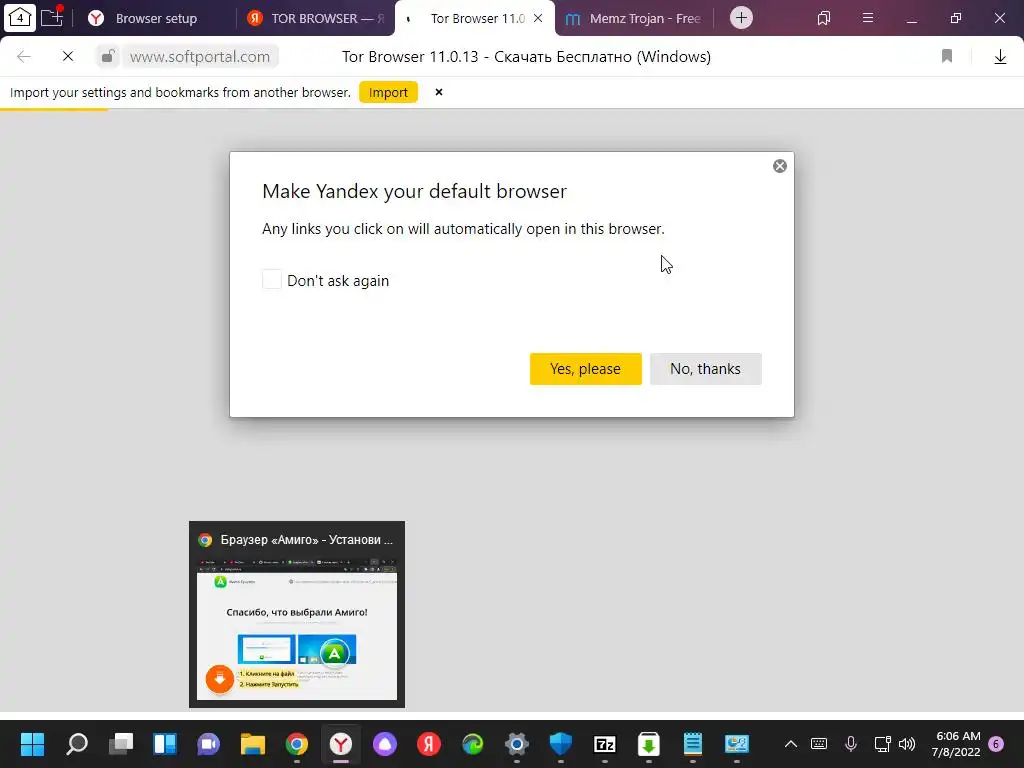The image size is (1024, 768).
Task: Open the Windows Start menu
Action: [x=32, y=744]
